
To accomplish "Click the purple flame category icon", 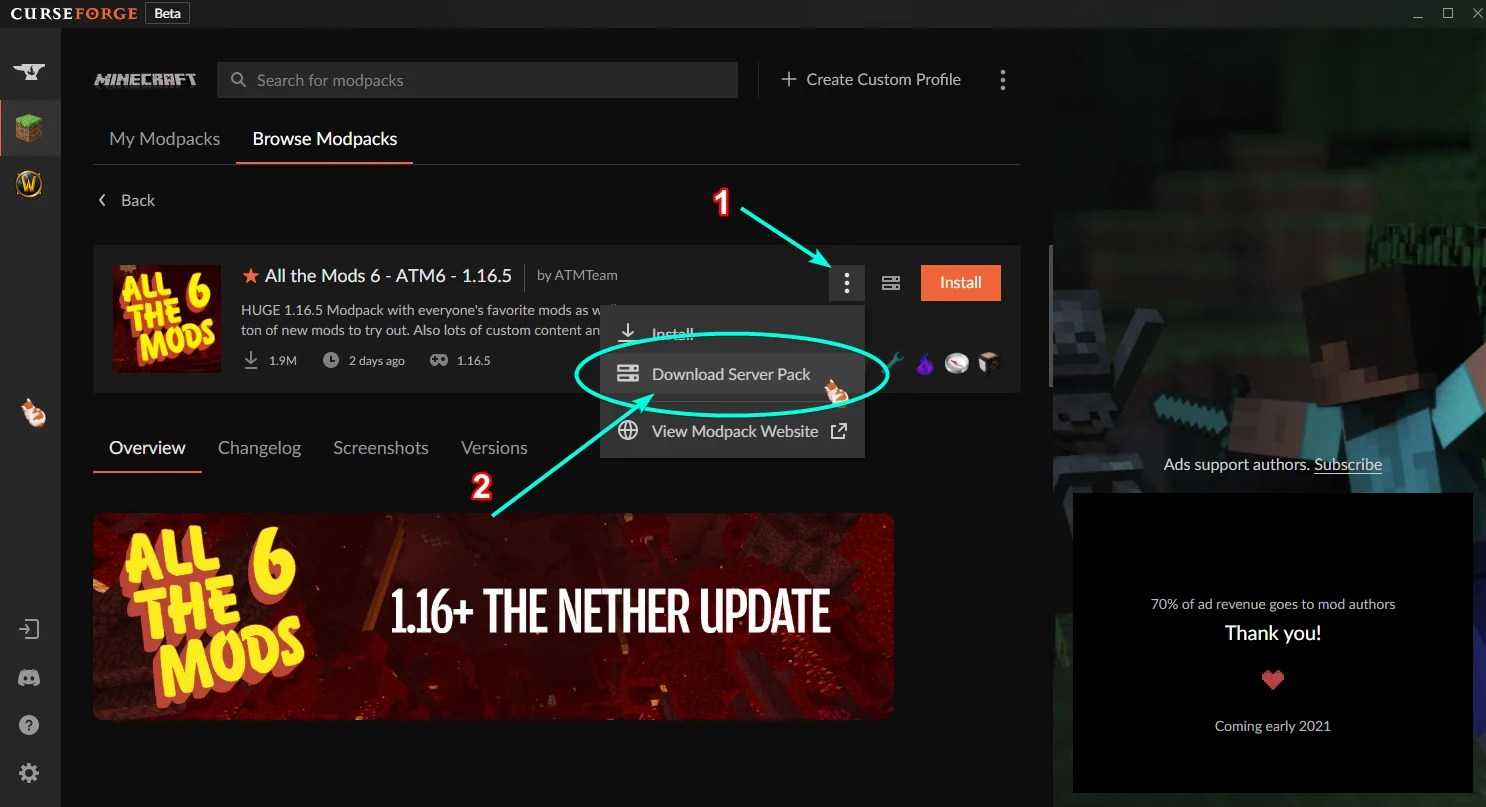I will pos(925,363).
